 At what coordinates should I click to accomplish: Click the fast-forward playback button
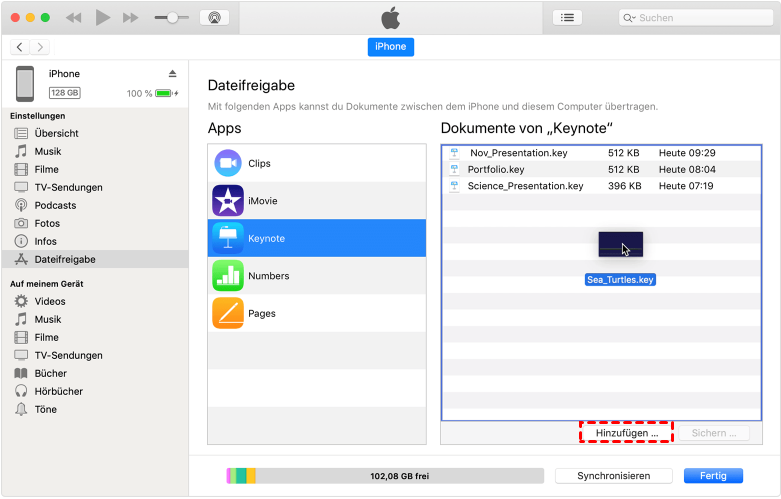point(130,18)
